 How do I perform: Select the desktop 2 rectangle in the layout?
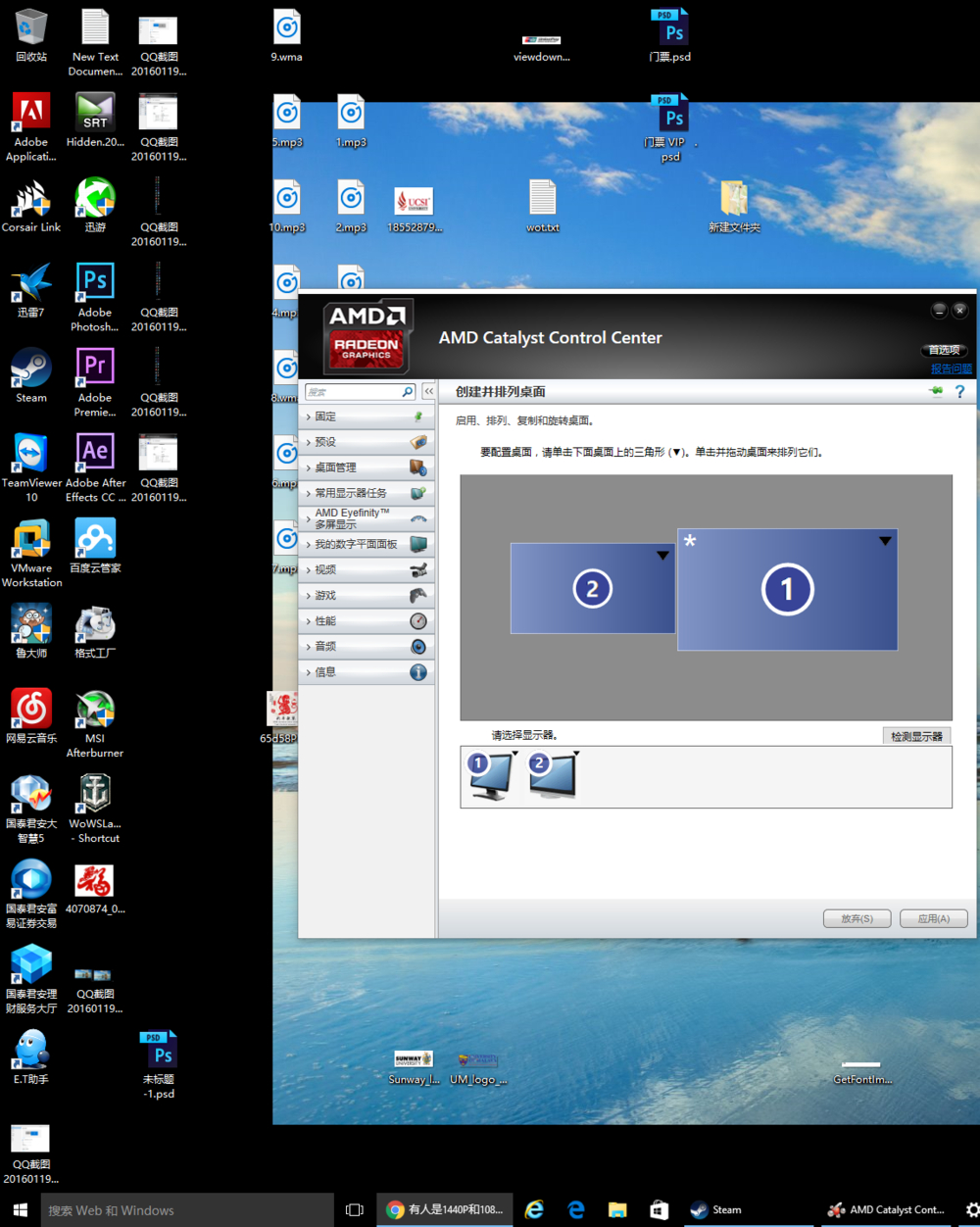[593, 588]
